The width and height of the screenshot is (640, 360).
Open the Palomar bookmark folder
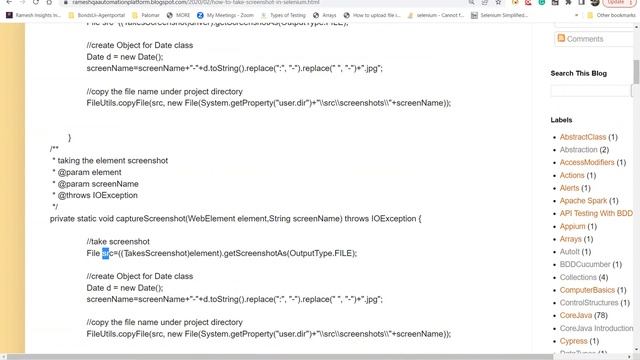click(146, 15)
